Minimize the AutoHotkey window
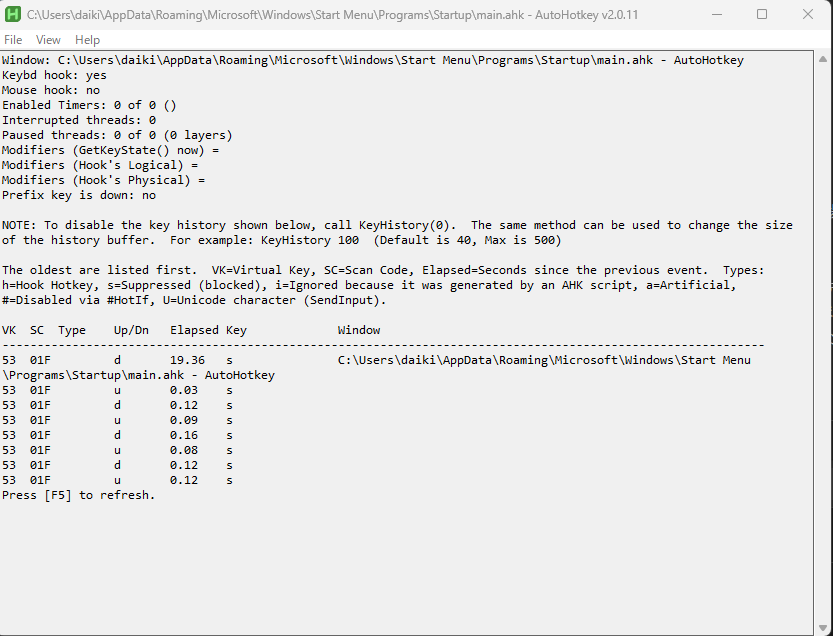This screenshot has width=833, height=636. pyautogui.click(x=716, y=15)
